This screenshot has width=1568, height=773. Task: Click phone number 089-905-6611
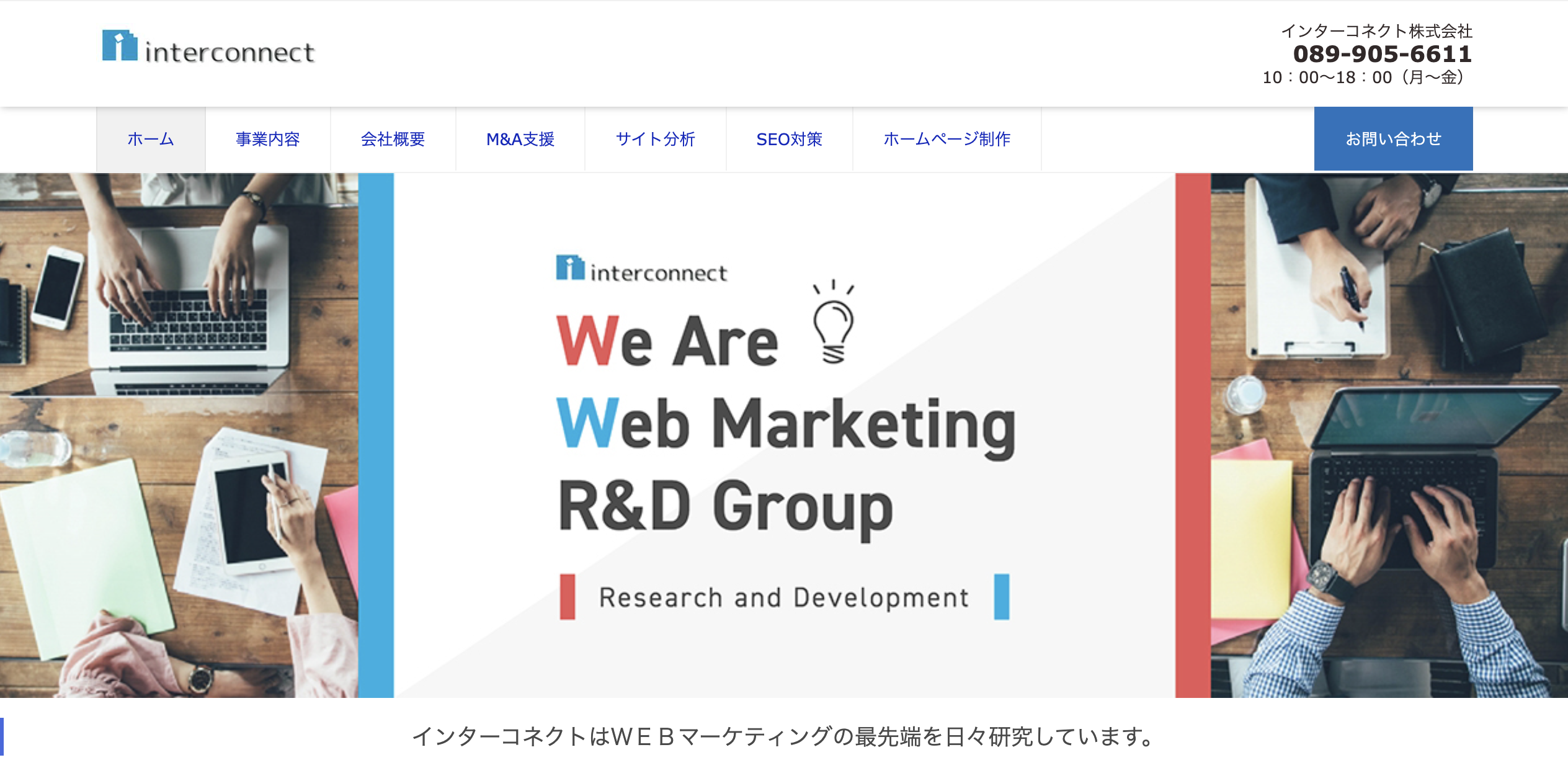point(1382,55)
